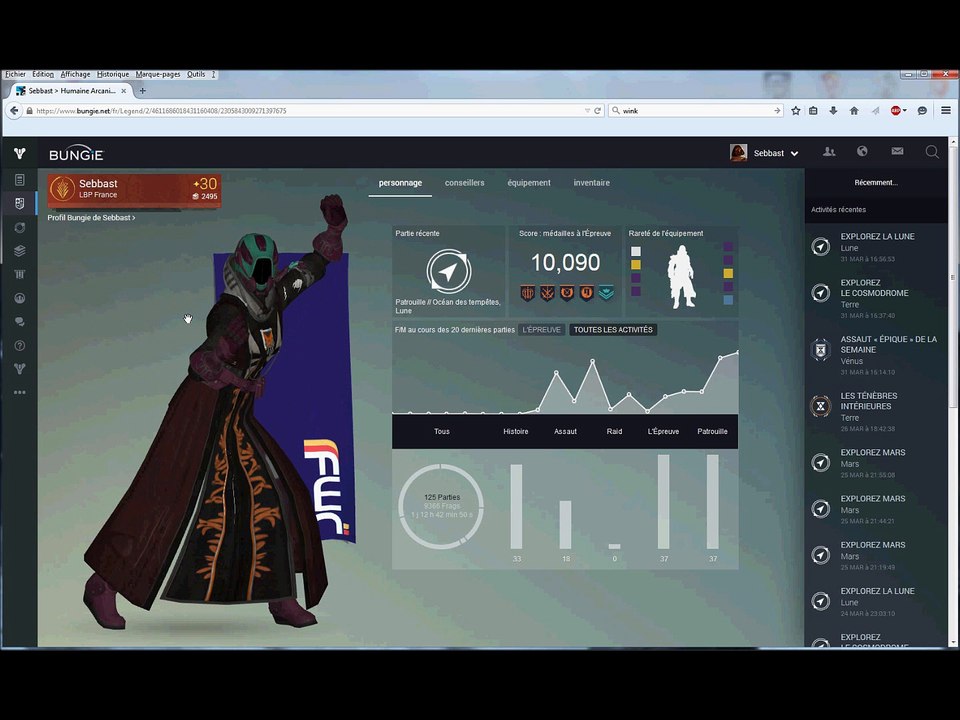Close the Sebbast browser tab

tap(123, 91)
